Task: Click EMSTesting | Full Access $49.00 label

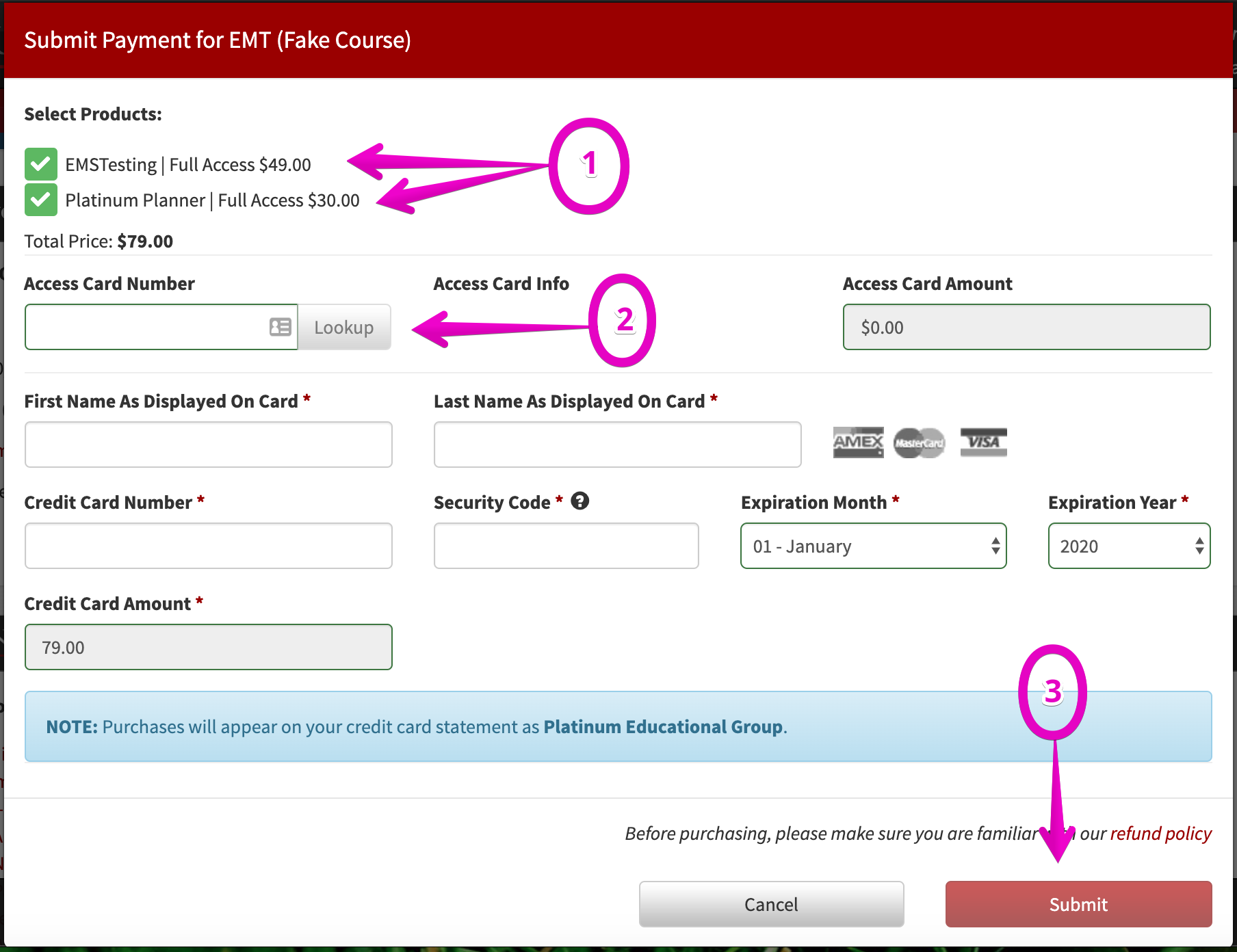Action: click(188, 165)
